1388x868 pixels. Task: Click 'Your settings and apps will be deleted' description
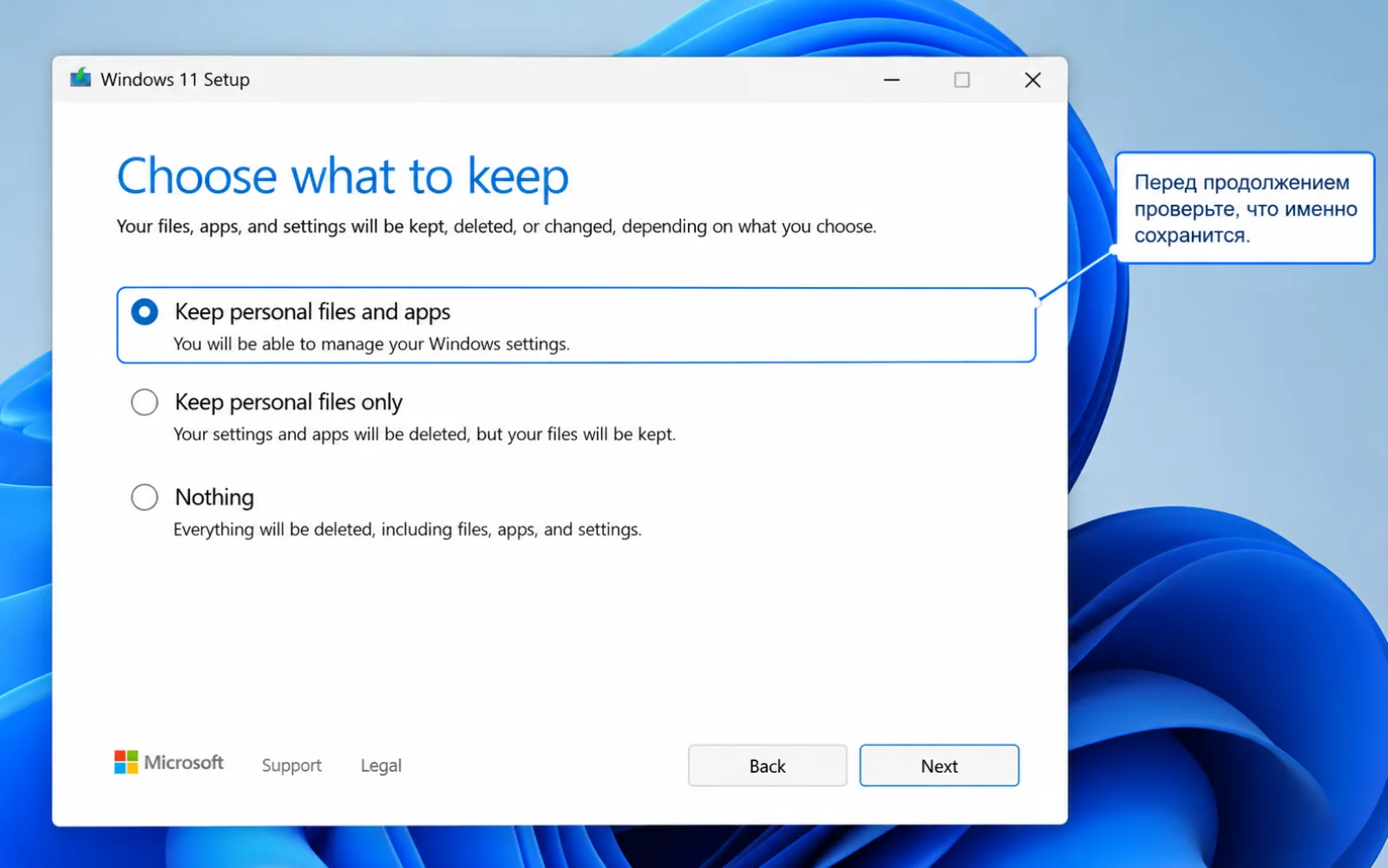[x=424, y=434]
